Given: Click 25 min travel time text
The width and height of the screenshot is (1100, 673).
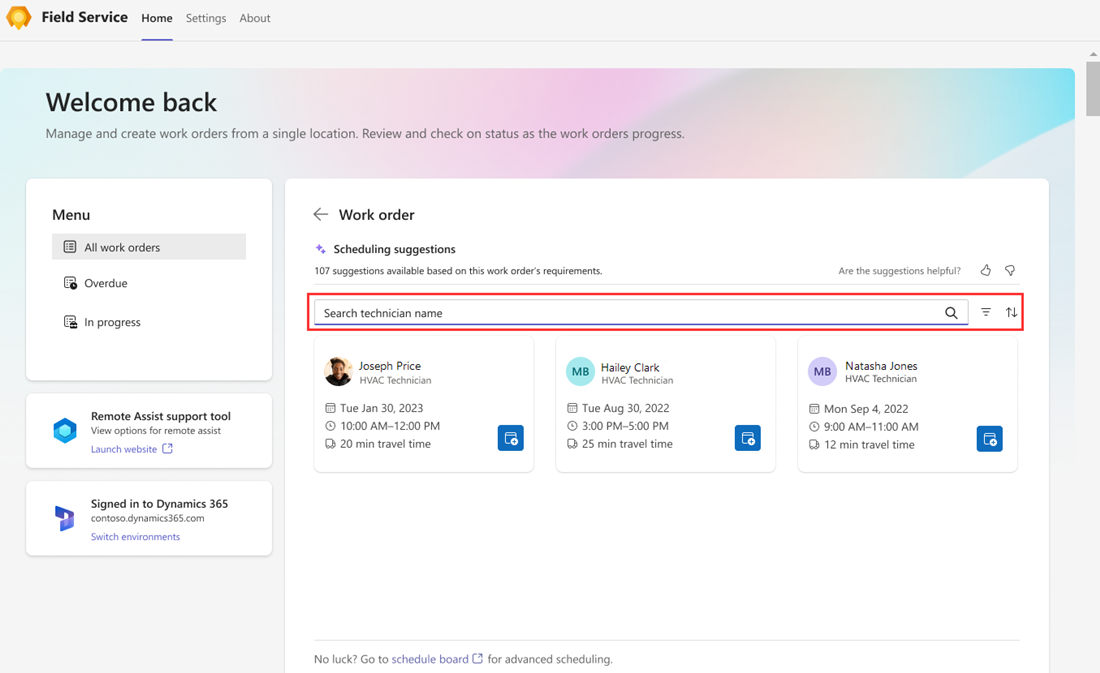Looking at the screenshot, I should coord(627,444).
